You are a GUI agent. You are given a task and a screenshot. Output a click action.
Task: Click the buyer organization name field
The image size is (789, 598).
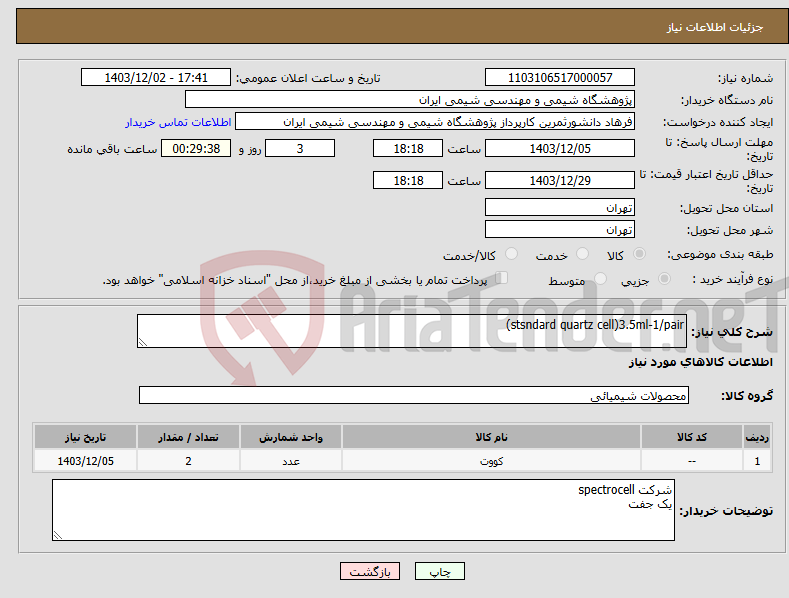click(410, 100)
